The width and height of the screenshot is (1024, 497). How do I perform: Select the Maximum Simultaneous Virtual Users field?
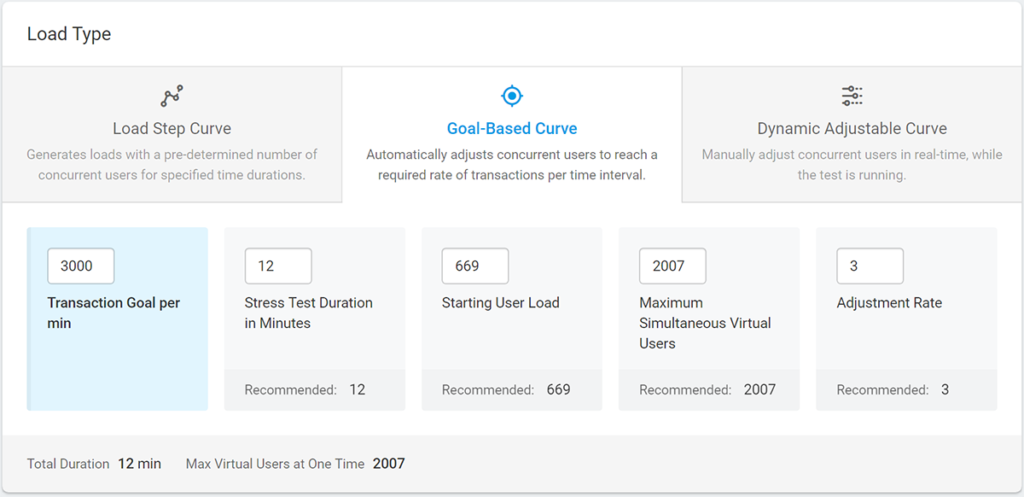pos(672,266)
